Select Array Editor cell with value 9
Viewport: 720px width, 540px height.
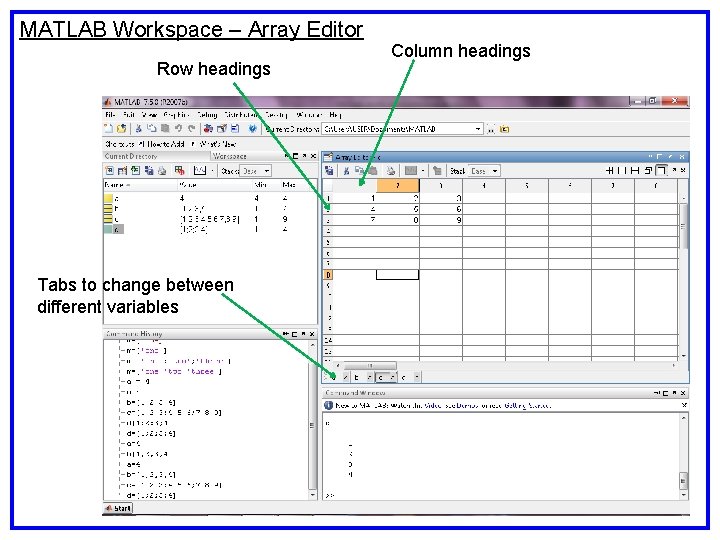(x=441, y=220)
